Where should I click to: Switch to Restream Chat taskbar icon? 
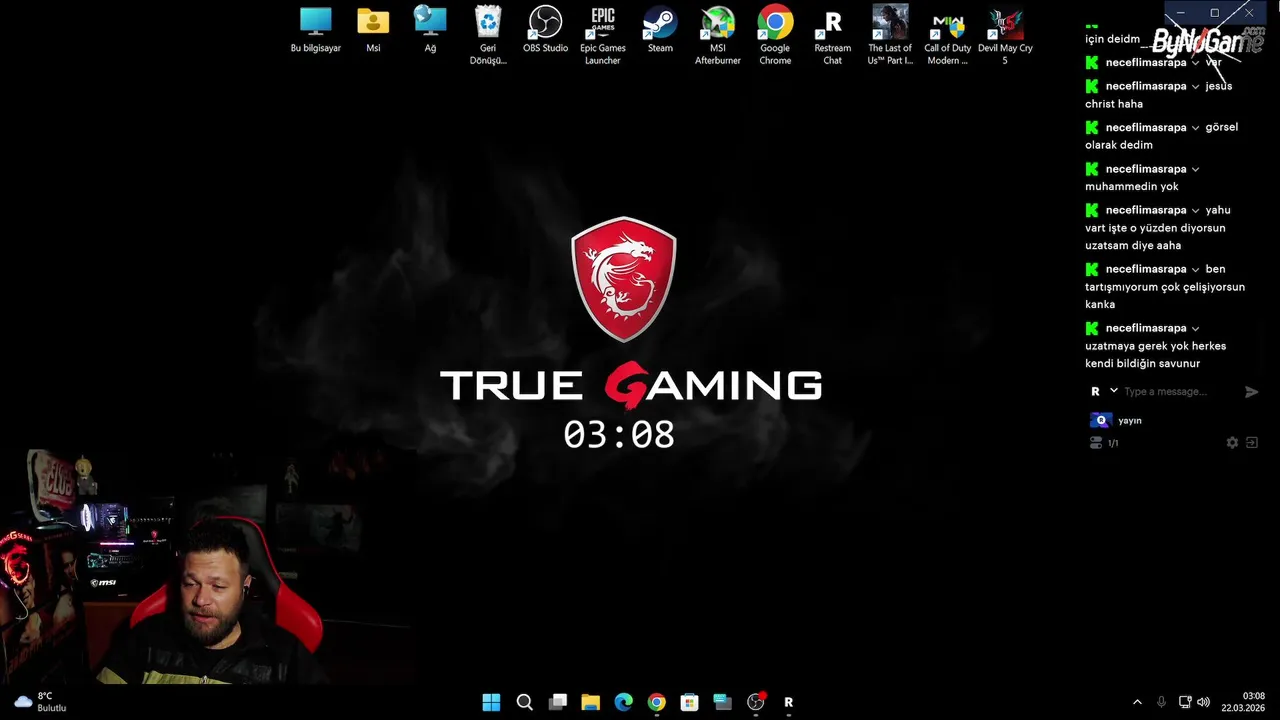point(788,702)
